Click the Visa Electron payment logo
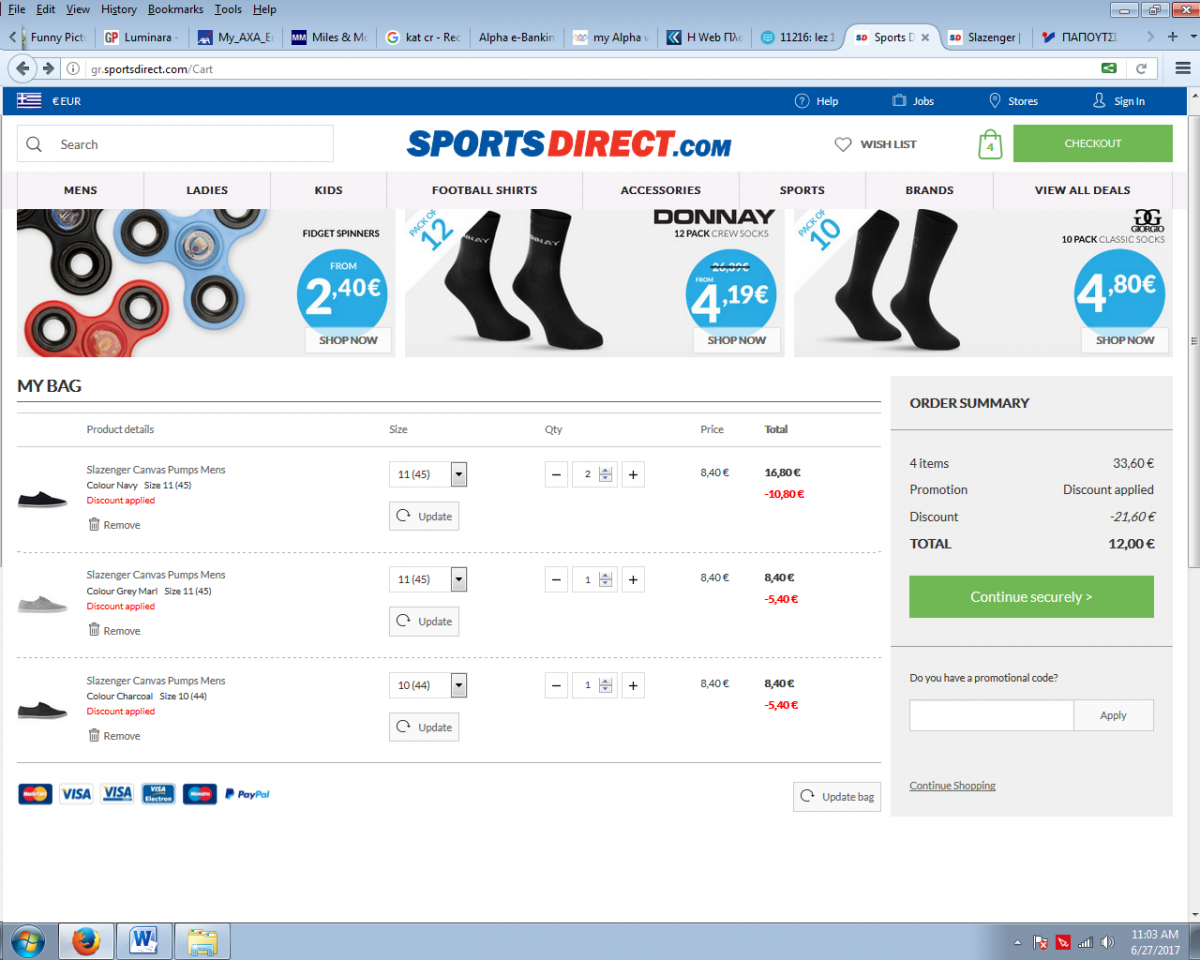 click(158, 794)
